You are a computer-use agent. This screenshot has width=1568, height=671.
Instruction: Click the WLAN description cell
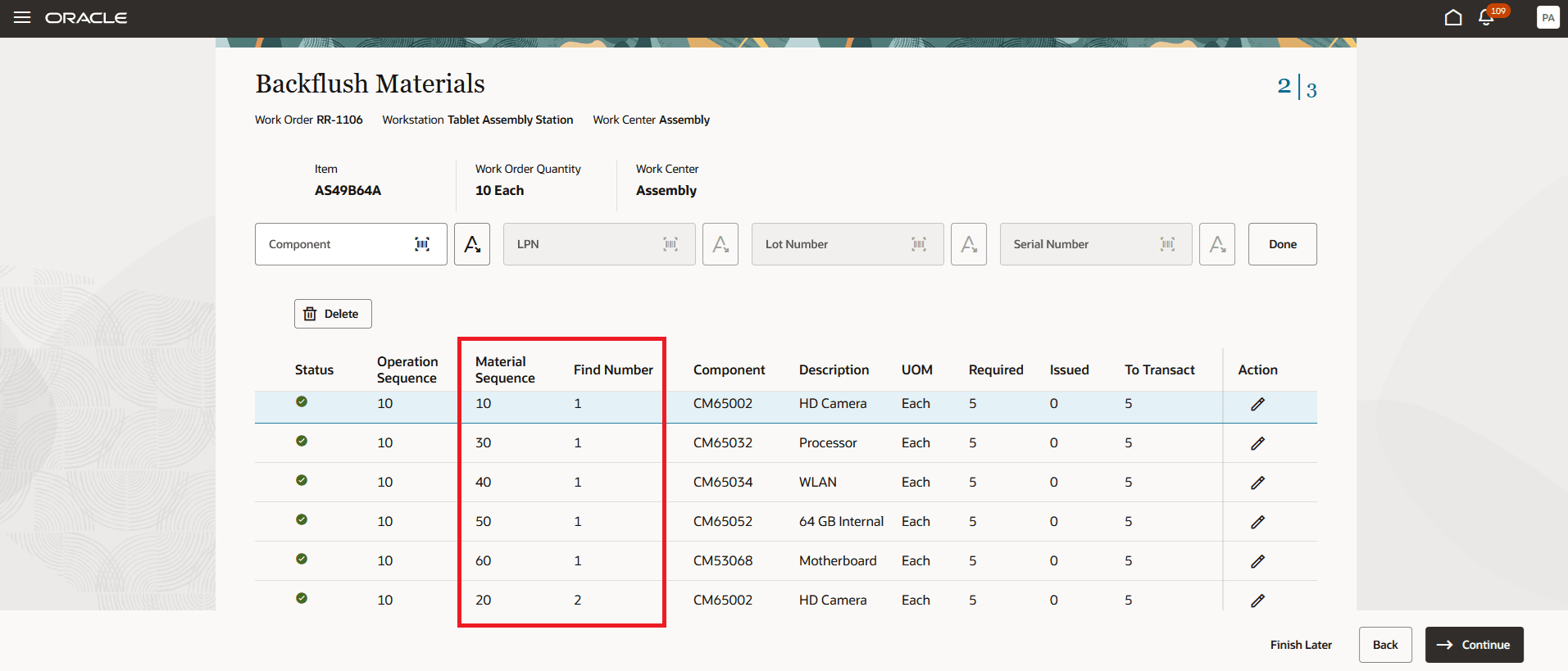[818, 482]
